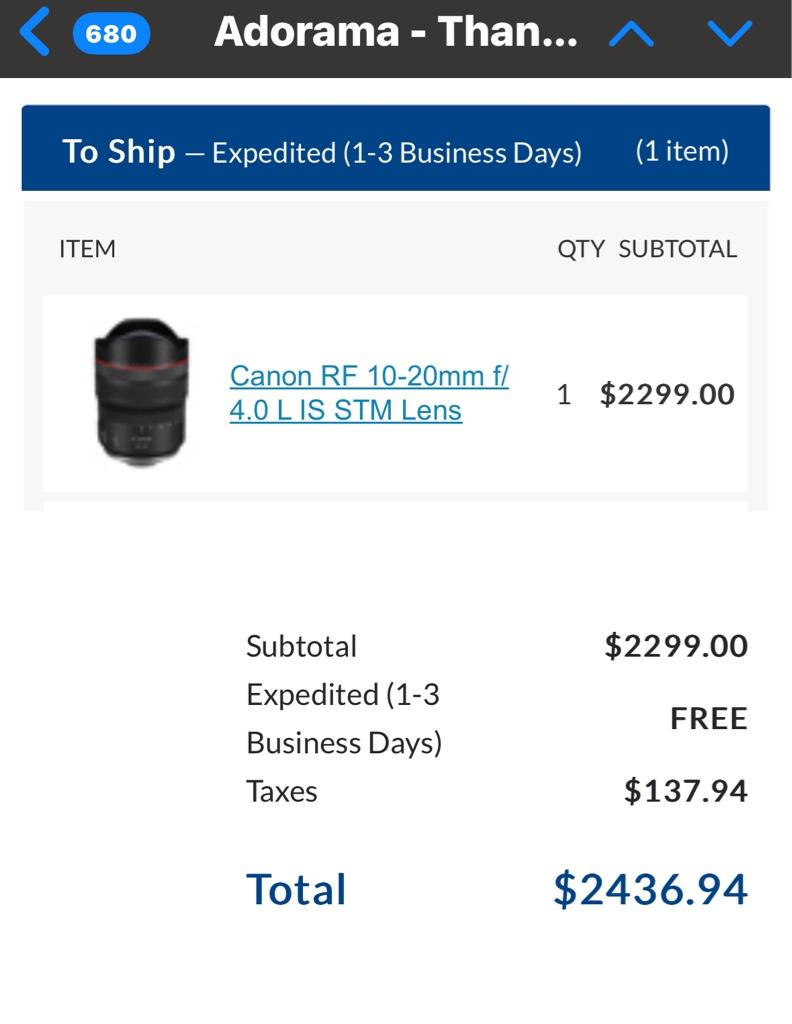Go to next message with down arrow
Viewport: 792px width, 1024px height.
pos(730,33)
